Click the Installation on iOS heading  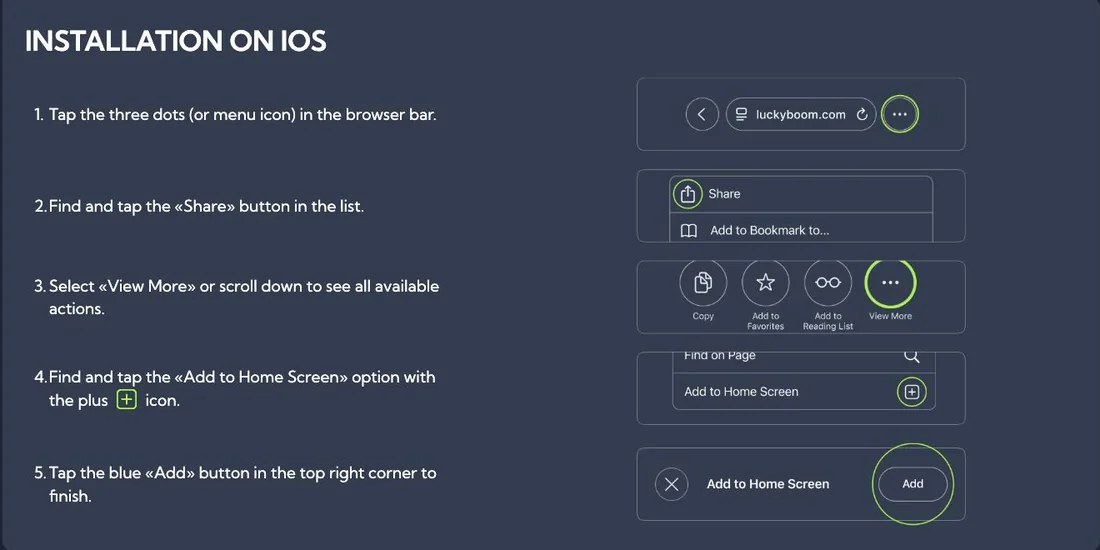(x=175, y=41)
